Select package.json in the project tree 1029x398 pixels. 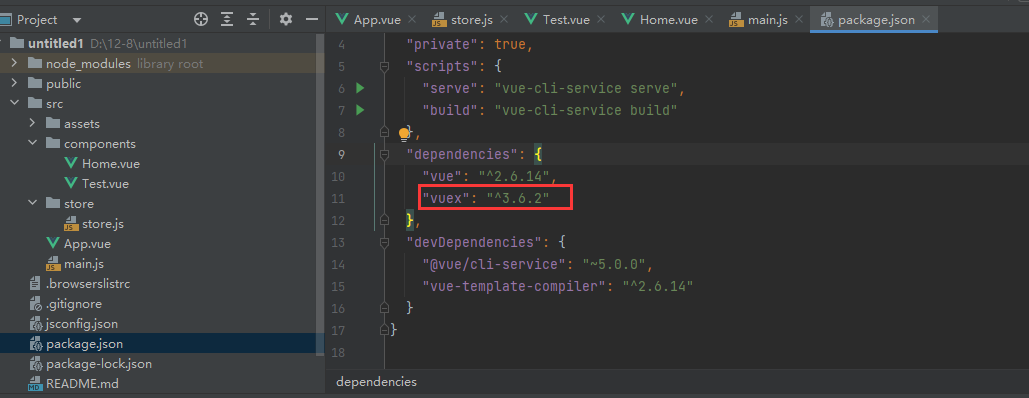point(84,343)
